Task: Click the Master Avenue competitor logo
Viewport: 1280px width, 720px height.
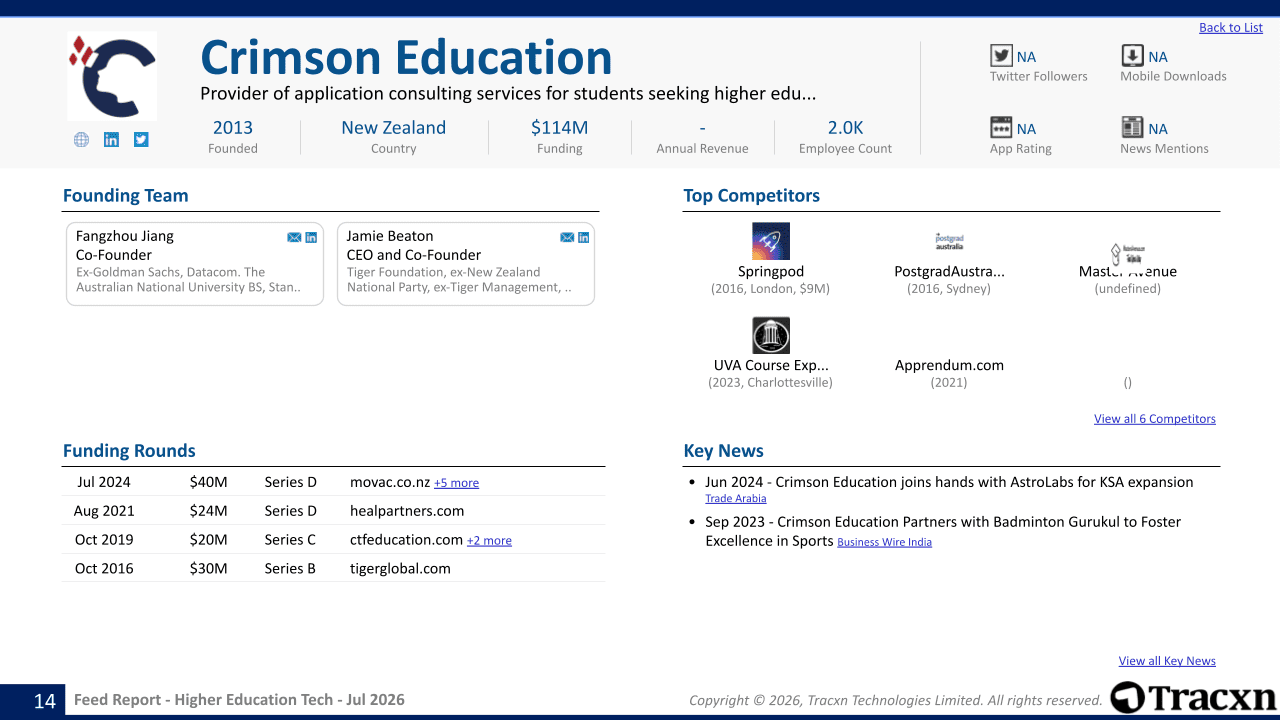Action: 1127,253
